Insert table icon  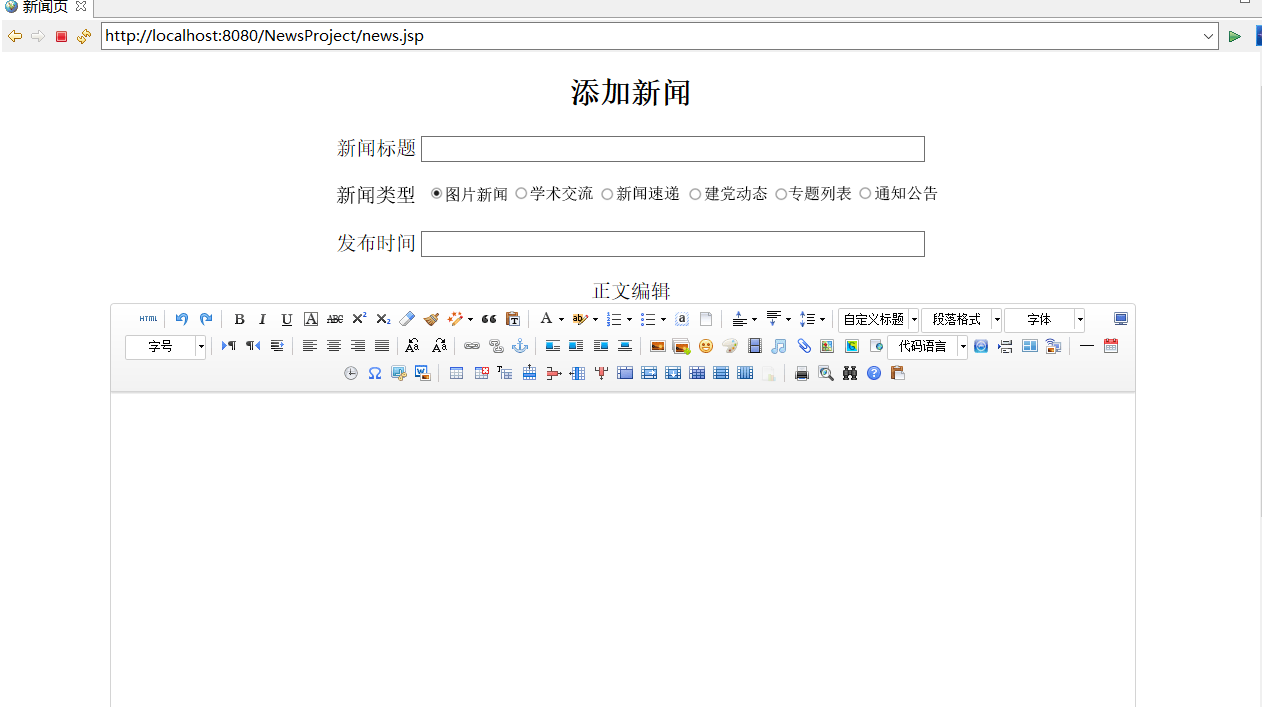click(x=457, y=373)
